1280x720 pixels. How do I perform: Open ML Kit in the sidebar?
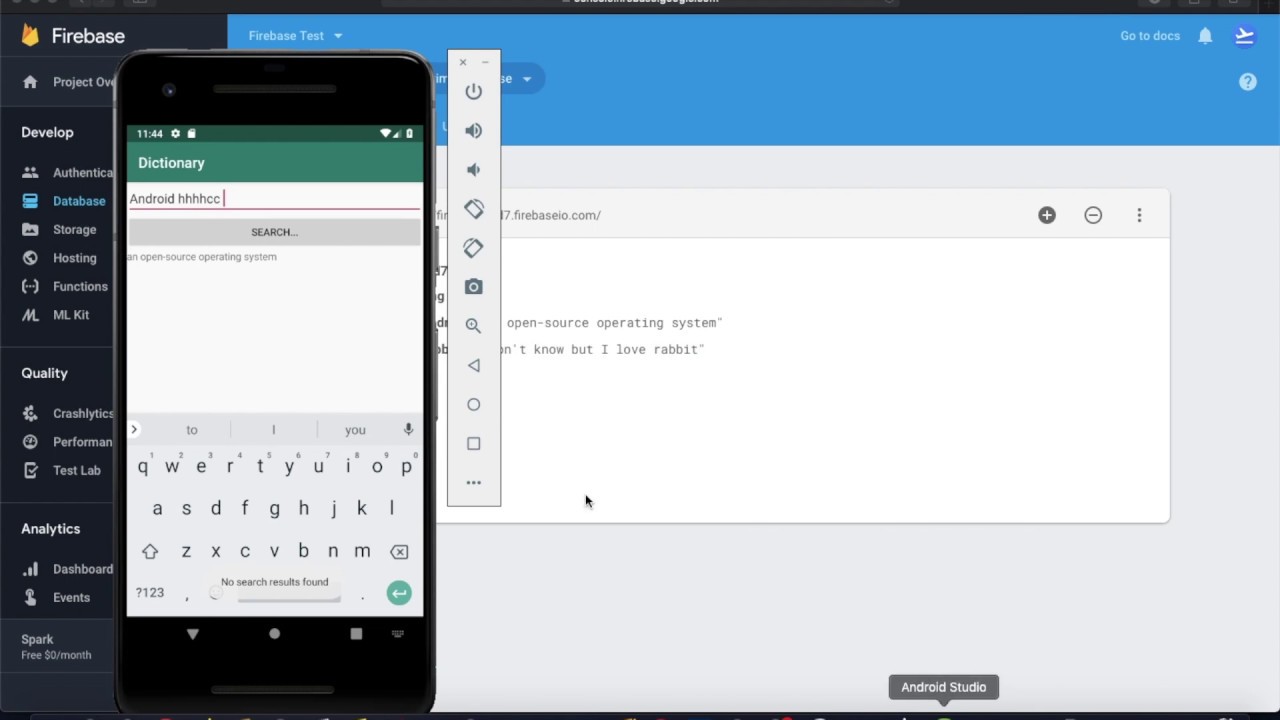click(x=71, y=315)
